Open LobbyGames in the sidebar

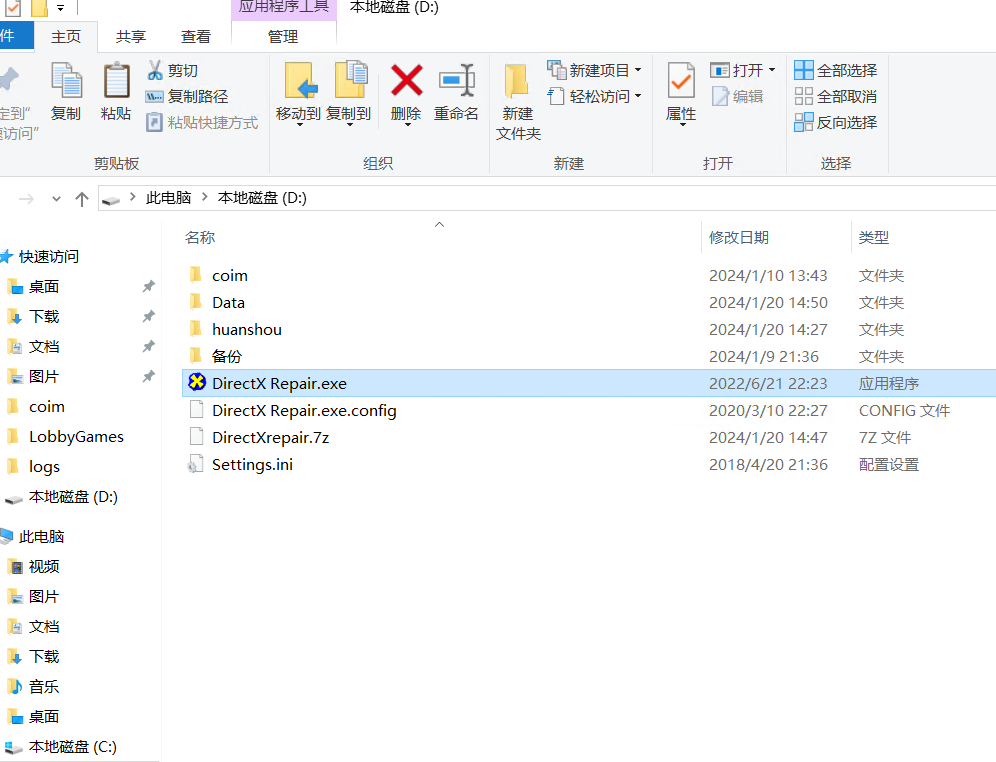(66, 437)
